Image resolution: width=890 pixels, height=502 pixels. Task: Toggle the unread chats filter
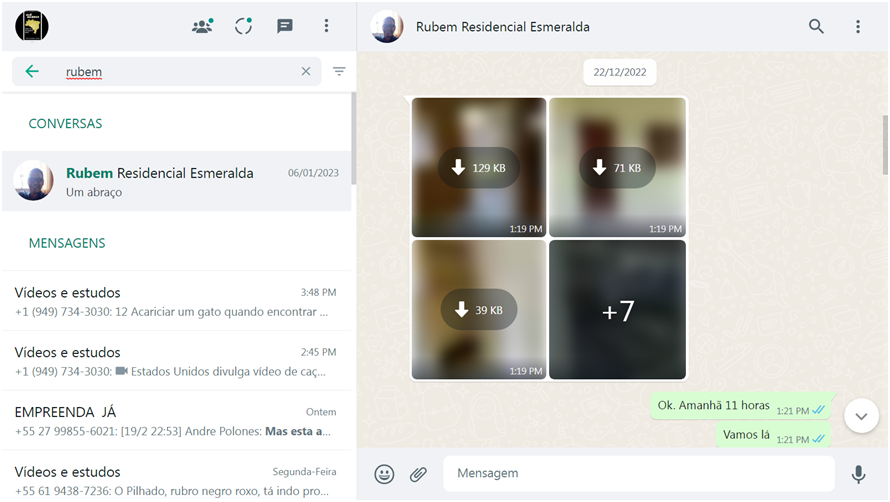click(339, 71)
